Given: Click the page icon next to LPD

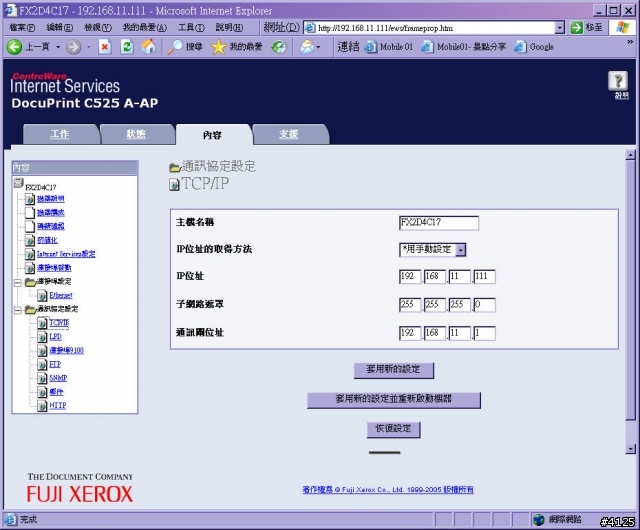Looking at the screenshot, I should click(x=42, y=337).
